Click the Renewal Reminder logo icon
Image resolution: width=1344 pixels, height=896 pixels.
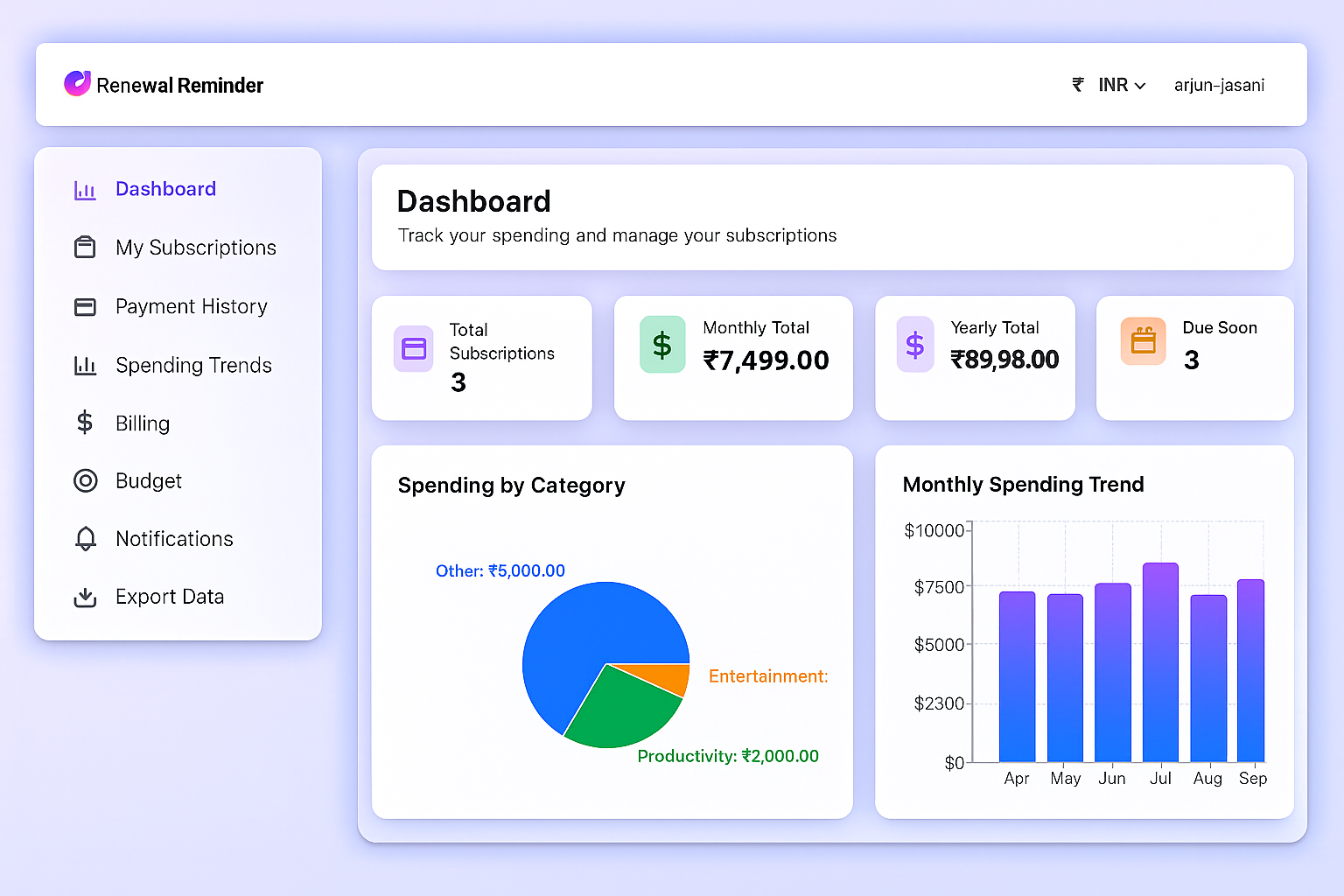point(77,84)
